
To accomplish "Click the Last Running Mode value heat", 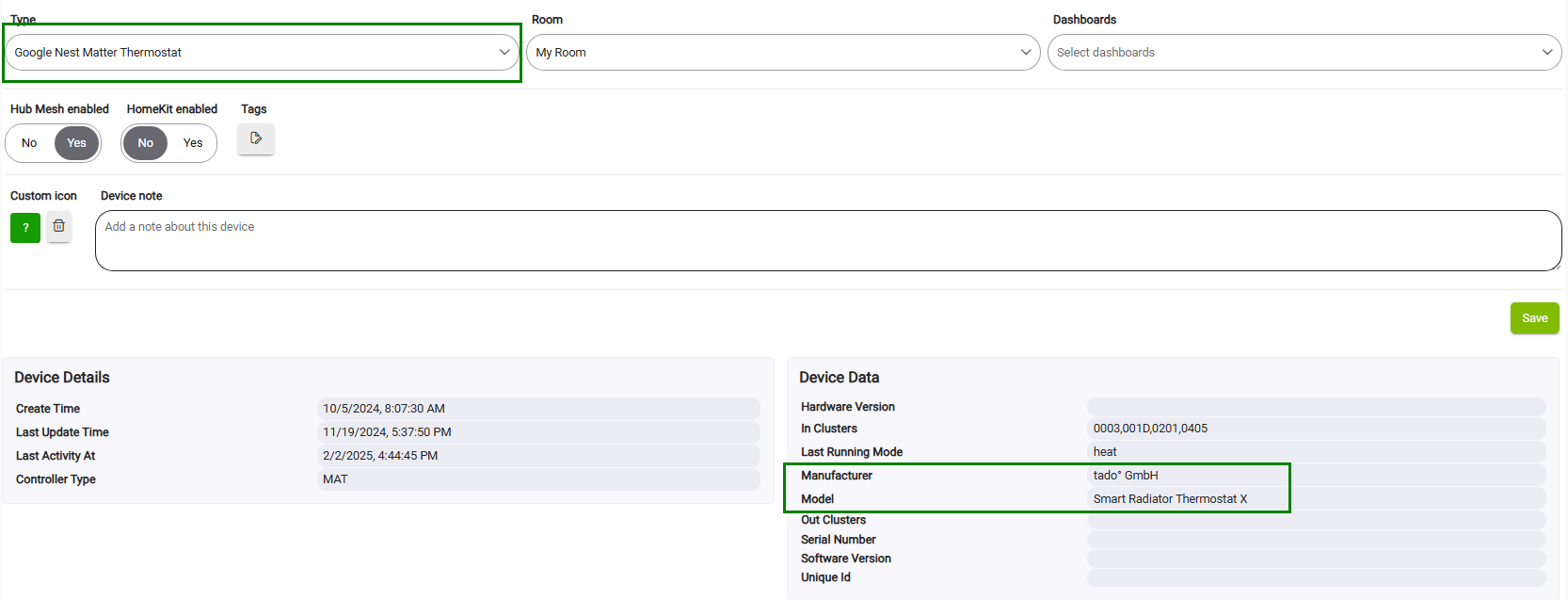I will point(1105,452).
